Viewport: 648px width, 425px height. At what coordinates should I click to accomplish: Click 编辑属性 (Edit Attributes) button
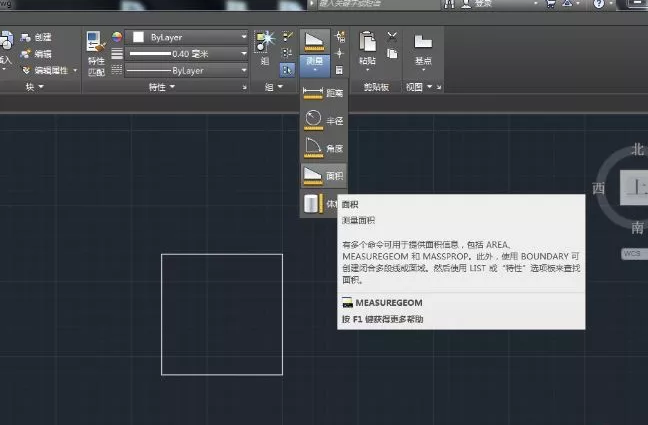pos(44,70)
